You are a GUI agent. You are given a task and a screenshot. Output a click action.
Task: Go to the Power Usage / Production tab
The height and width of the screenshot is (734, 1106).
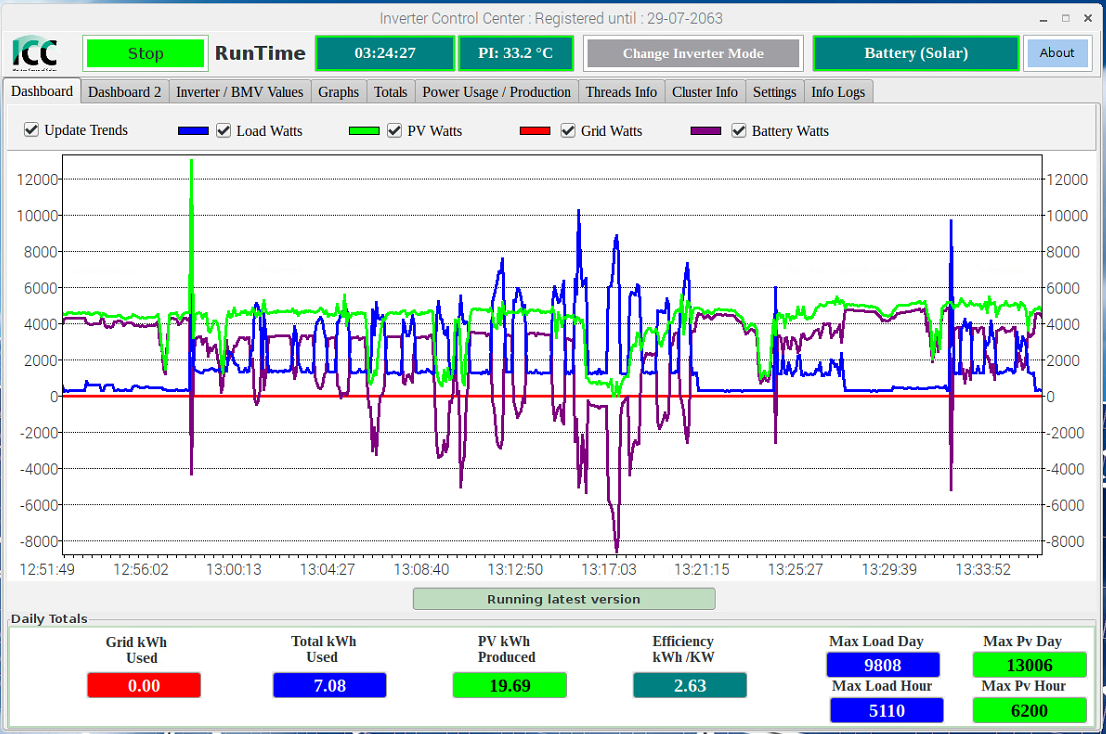point(496,92)
